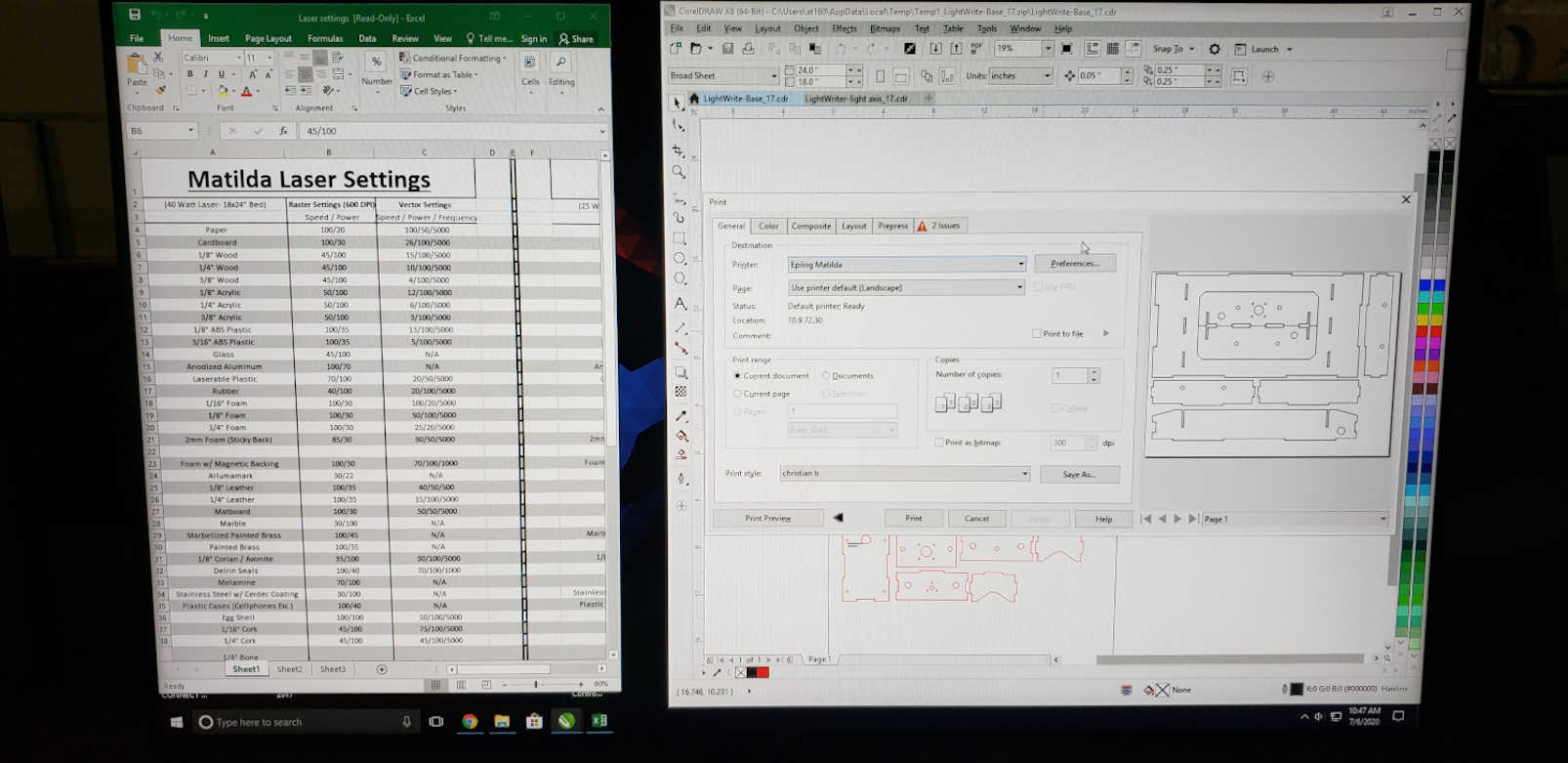Screen dimensions: 1568x763
Task: Click the Print Preview button
Action: [x=768, y=519]
